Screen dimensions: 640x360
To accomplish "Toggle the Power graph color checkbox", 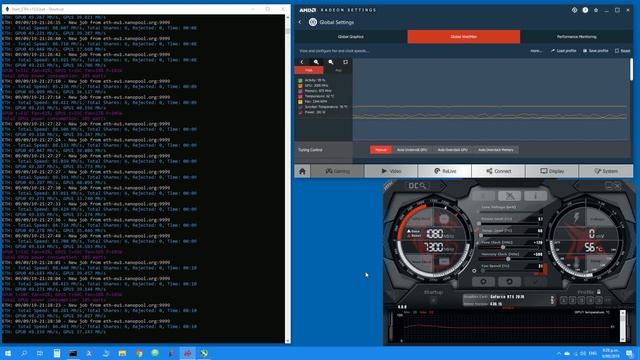I will [x=300, y=112].
